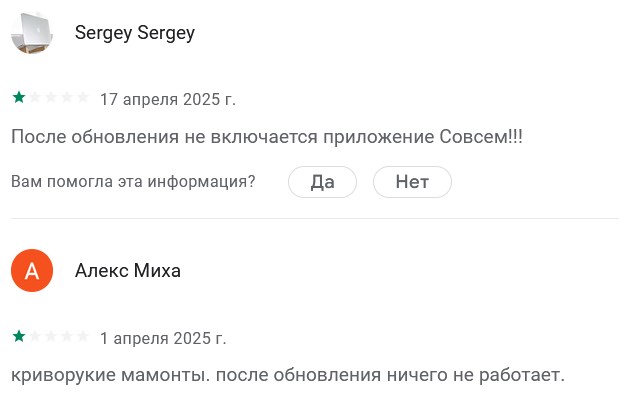Click the review text "криворукие мамонты"

point(111,375)
